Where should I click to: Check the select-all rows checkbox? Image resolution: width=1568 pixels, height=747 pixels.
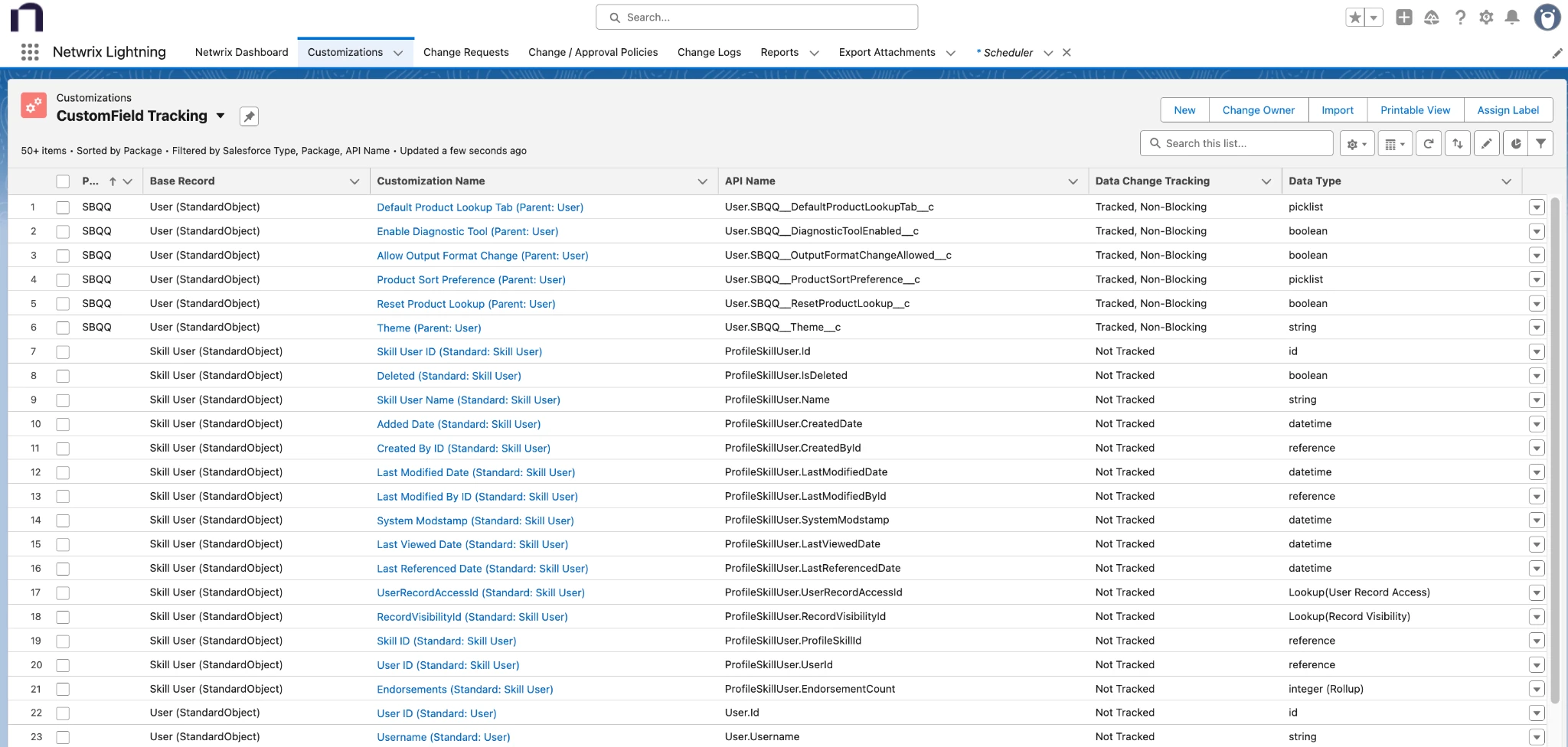point(62,181)
